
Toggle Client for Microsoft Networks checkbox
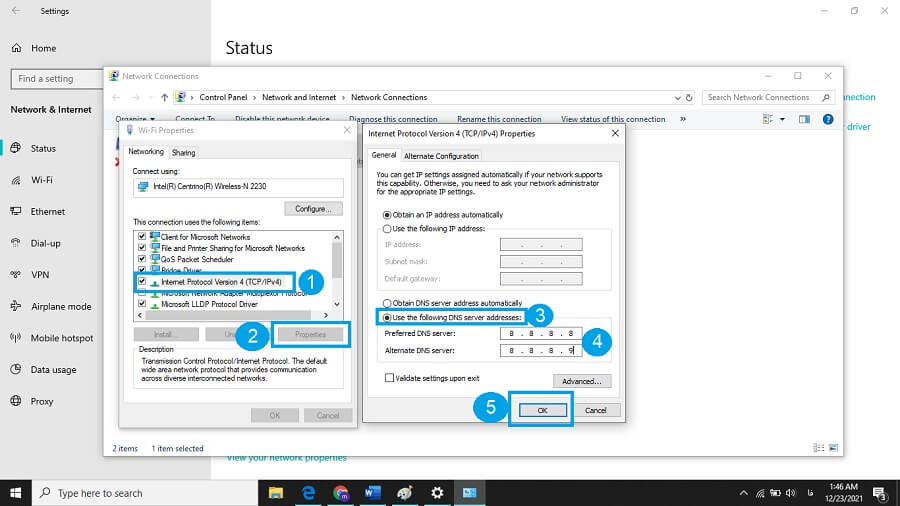pos(142,236)
